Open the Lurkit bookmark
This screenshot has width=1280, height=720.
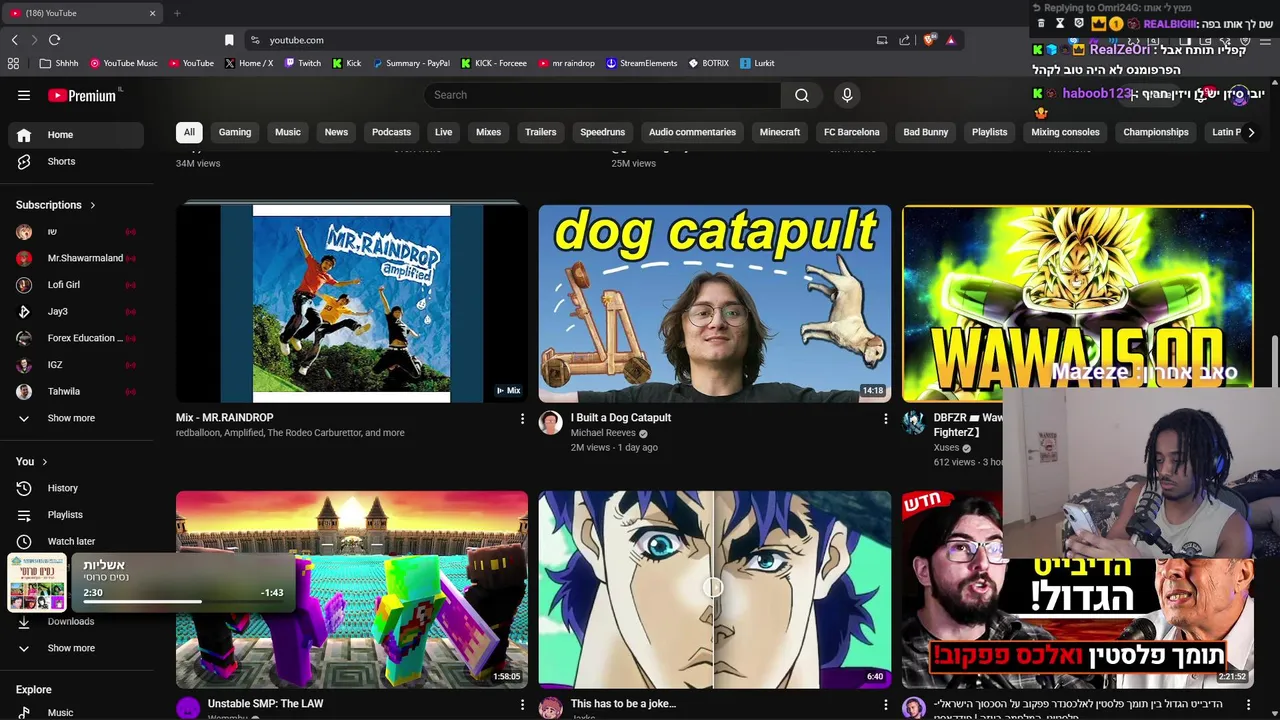(757, 63)
